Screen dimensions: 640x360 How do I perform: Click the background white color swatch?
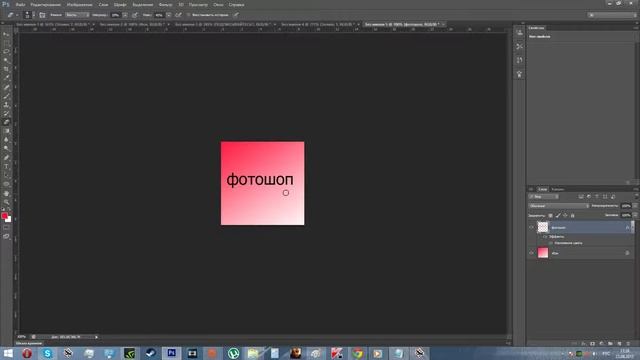(x=9, y=220)
